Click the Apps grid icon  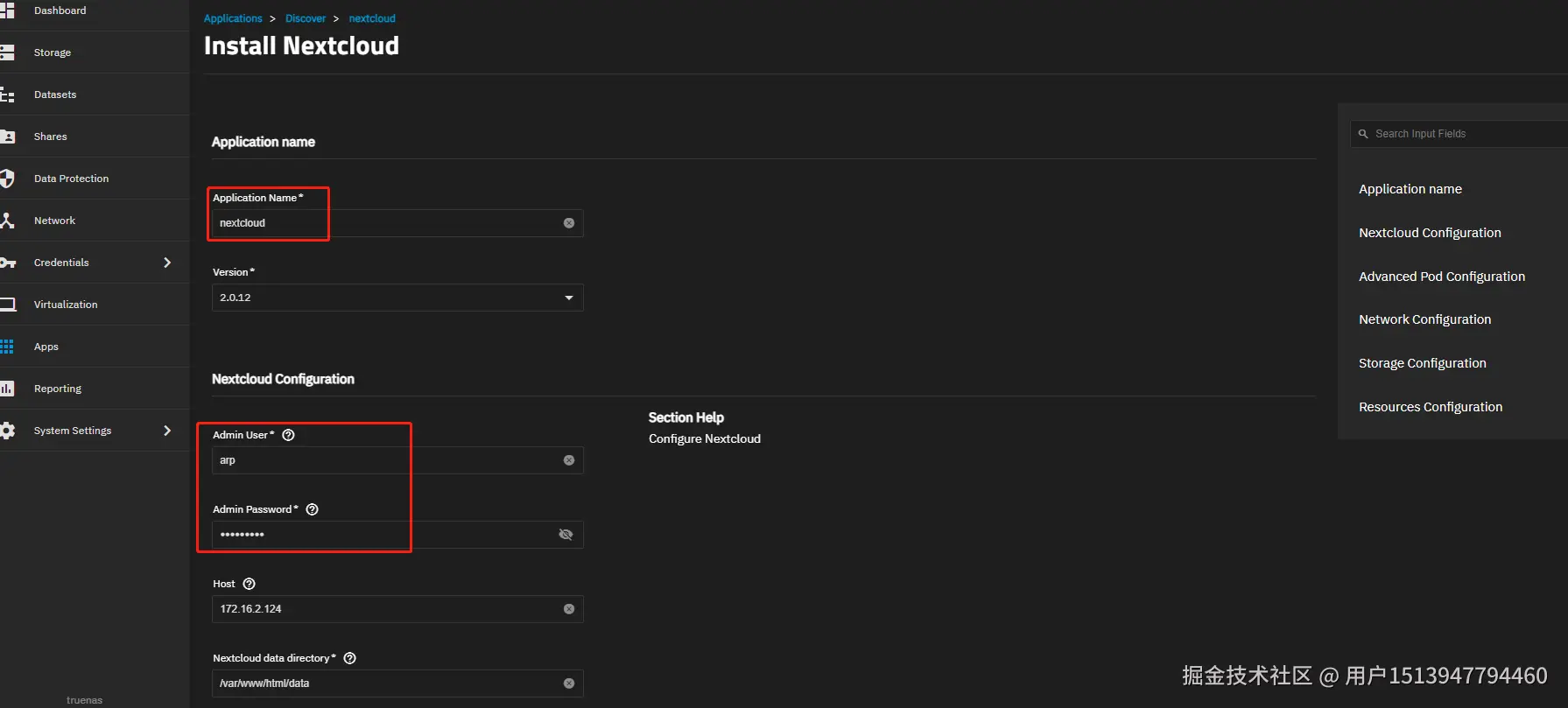[7, 347]
